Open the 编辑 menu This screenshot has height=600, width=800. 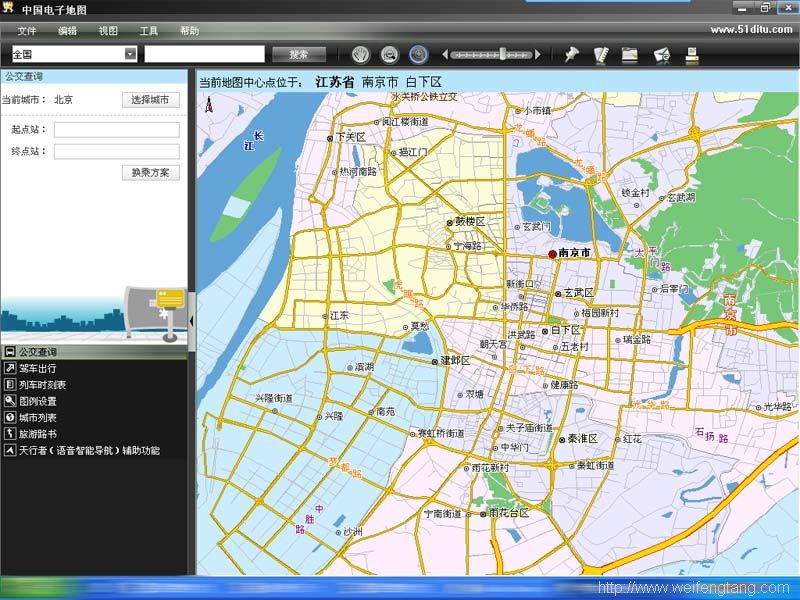click(67, 31)
